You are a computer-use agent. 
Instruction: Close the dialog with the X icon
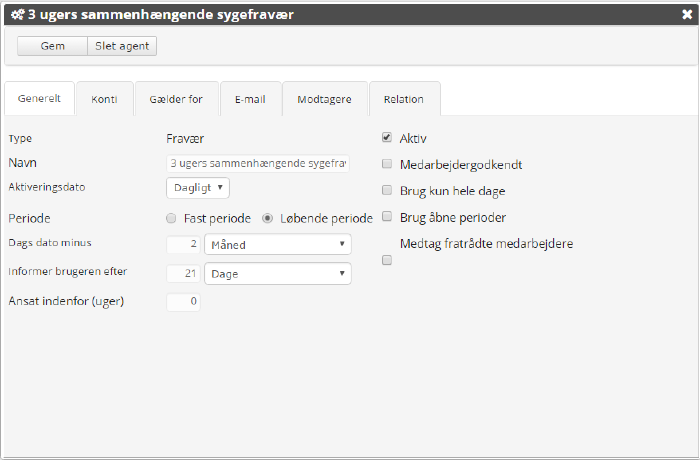point(685,15)
